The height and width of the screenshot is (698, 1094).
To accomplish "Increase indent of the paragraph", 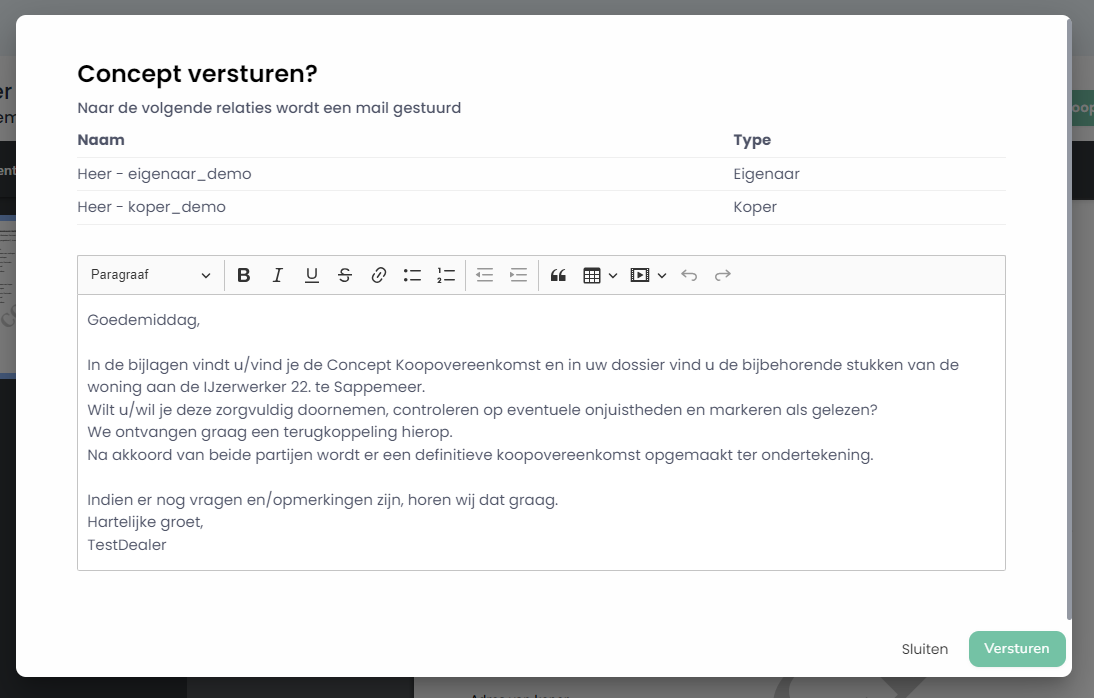I will pos(518,275).
